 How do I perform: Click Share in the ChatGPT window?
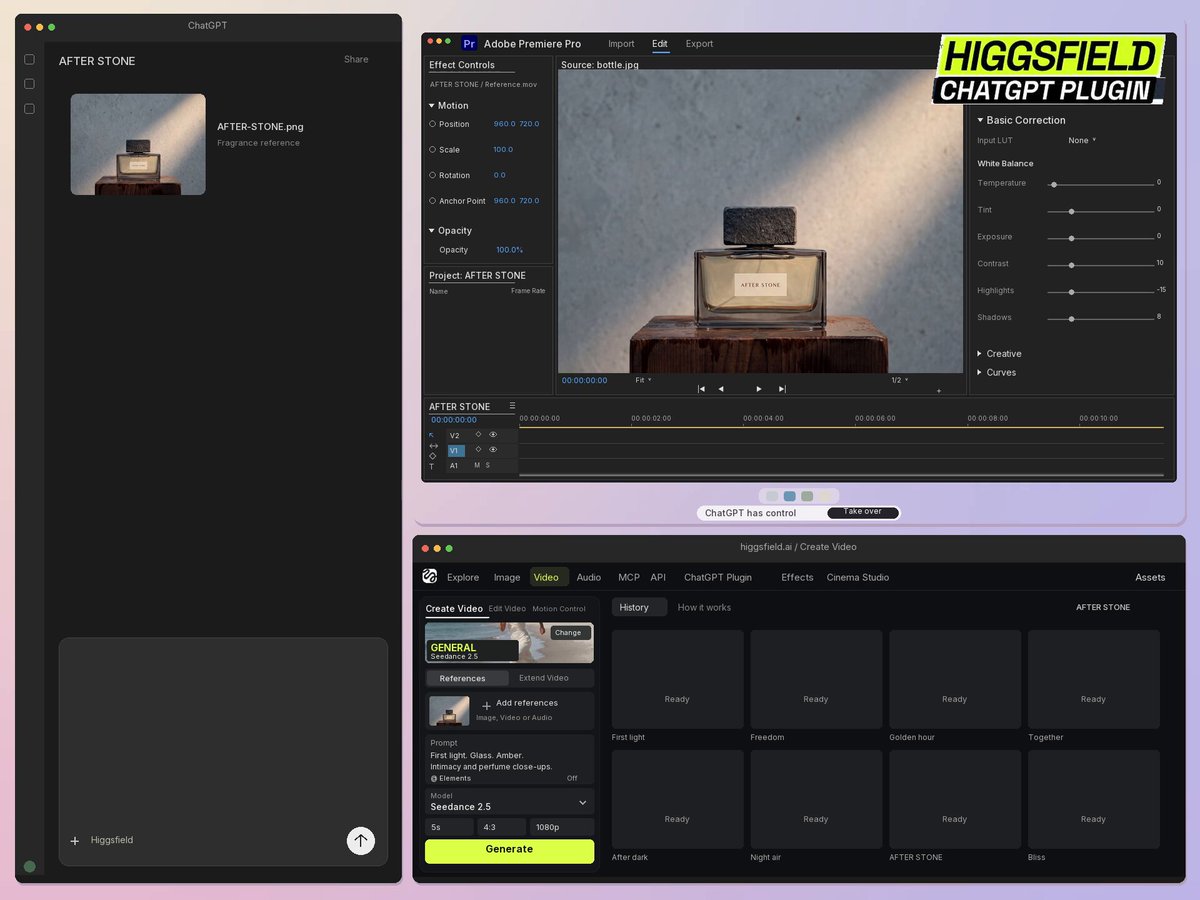(356, 59)
